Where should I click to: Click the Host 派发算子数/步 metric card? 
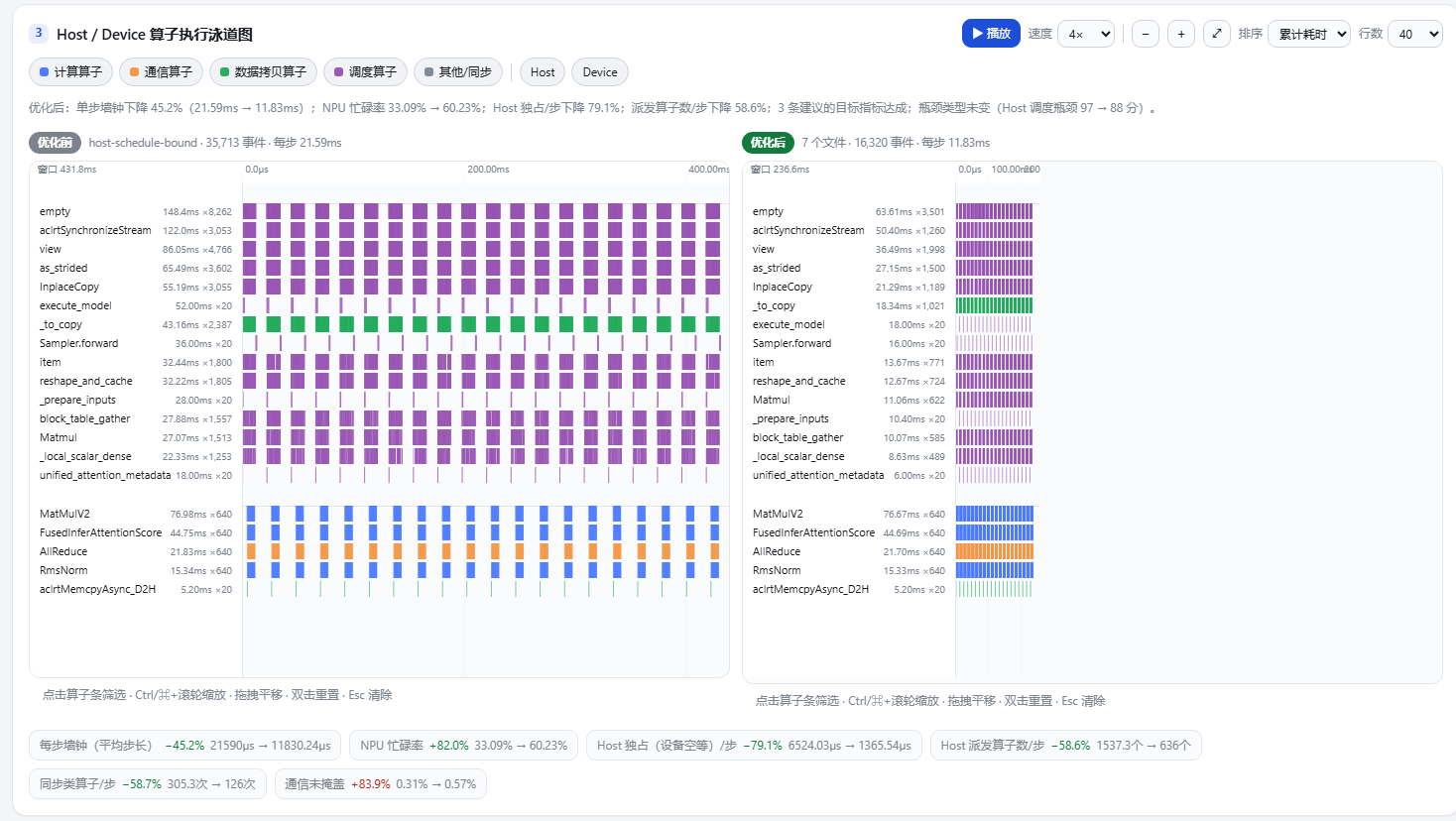point(1066,746)
